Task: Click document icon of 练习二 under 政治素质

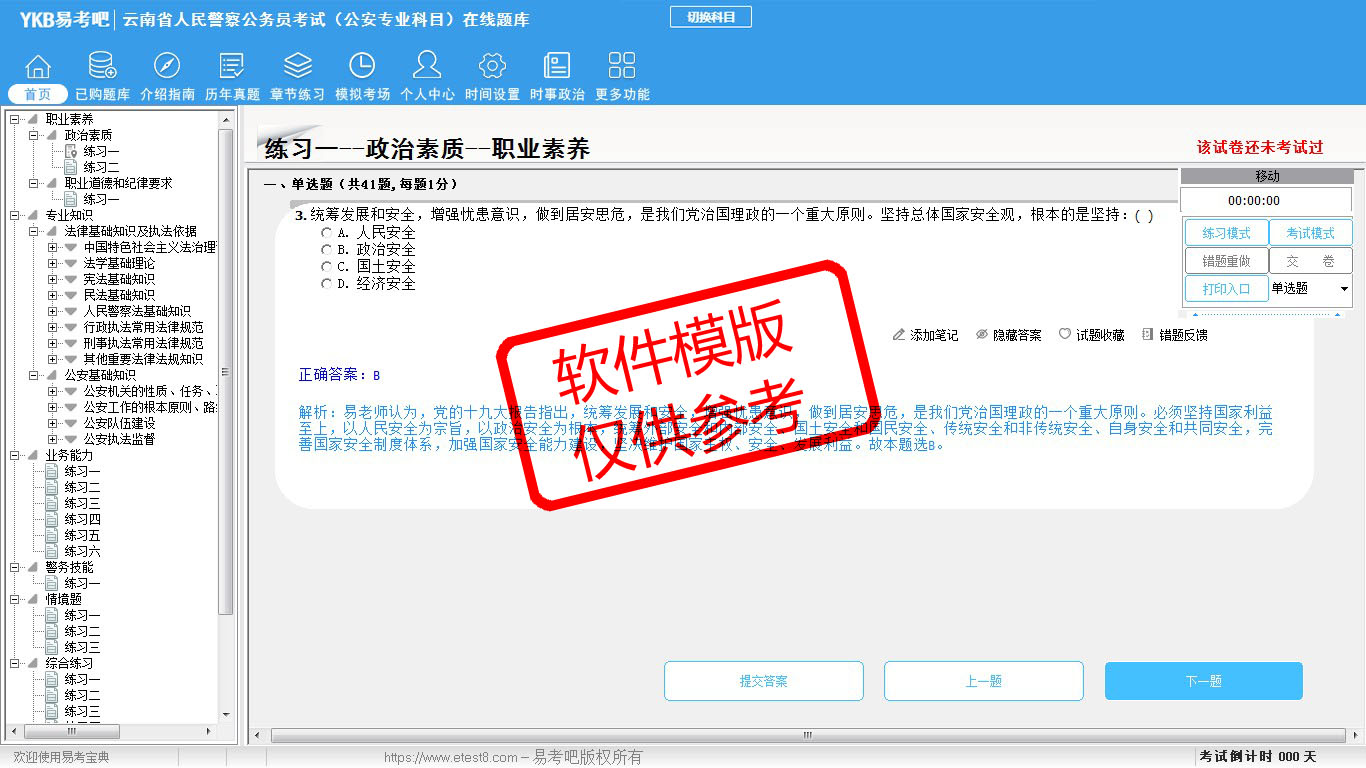Action: (71, 167)
